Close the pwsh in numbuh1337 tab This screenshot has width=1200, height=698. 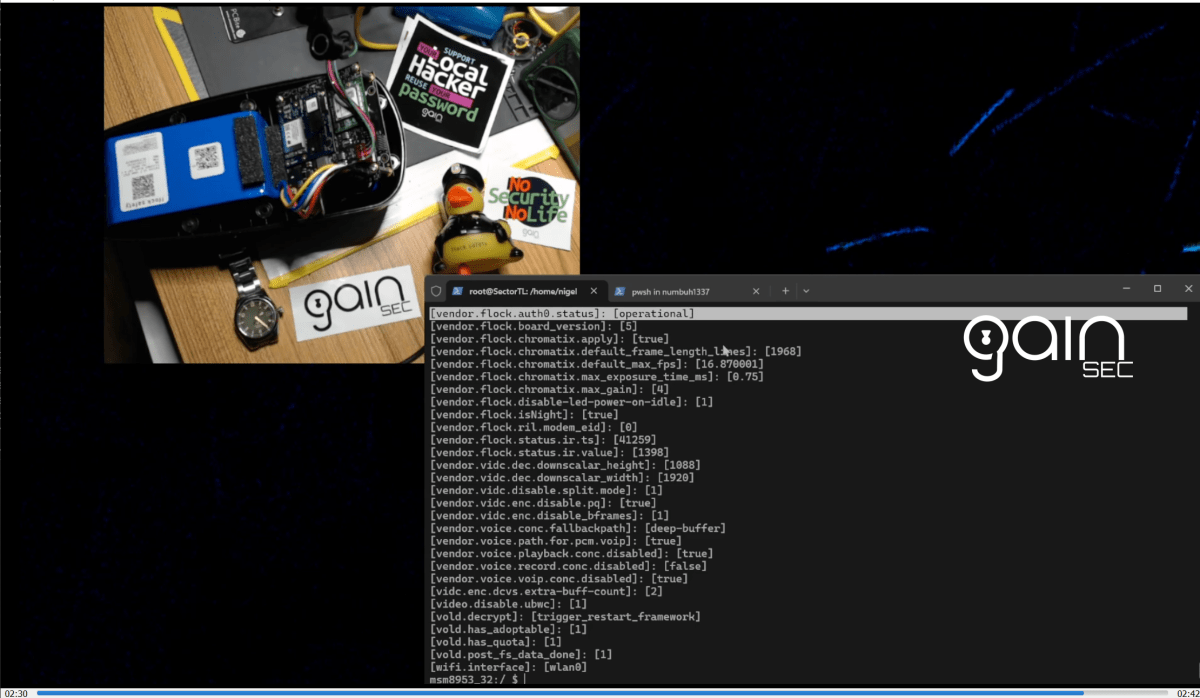755,291
